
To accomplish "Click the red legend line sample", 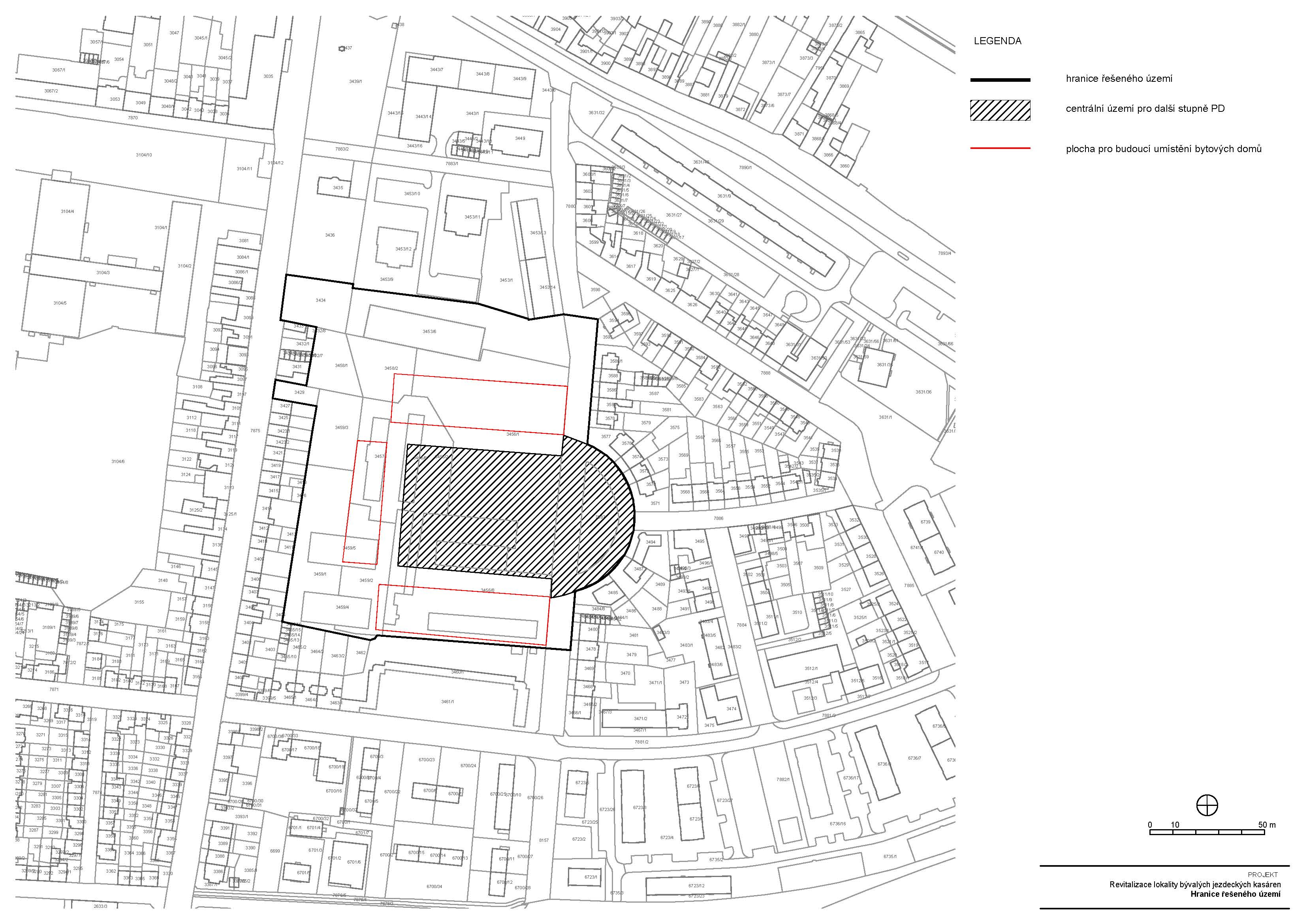I will (x=1000, y=148).
